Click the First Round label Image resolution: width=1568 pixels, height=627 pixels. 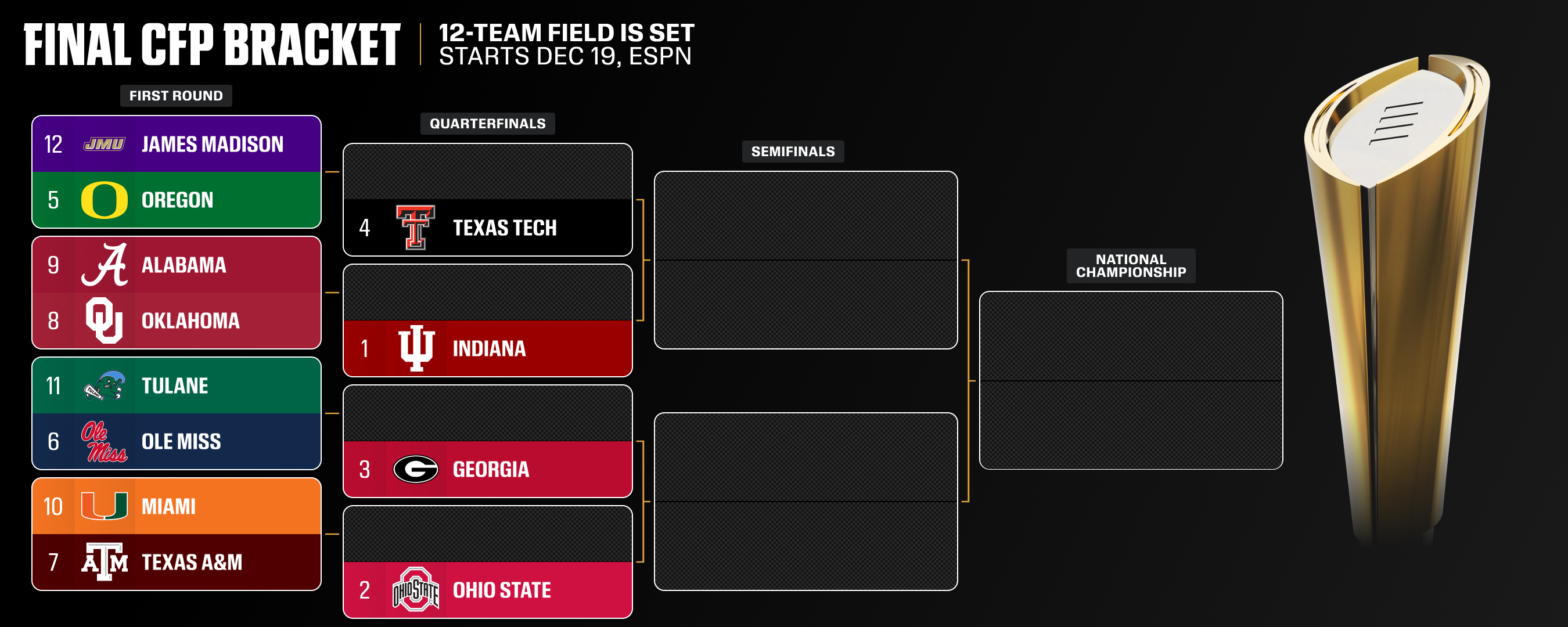click(x=176, y=96)
